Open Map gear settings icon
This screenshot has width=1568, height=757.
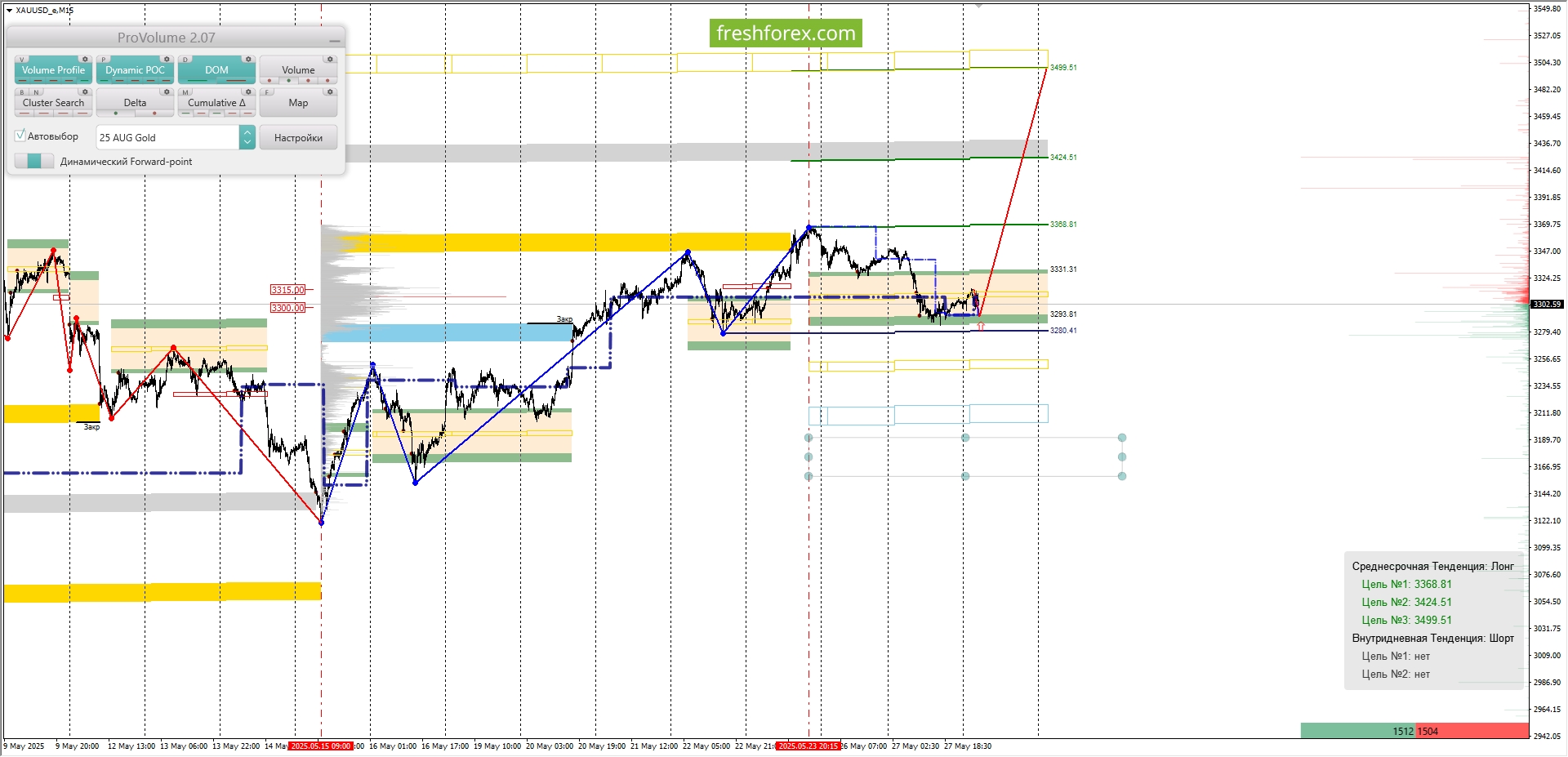[x=330, y=91]
